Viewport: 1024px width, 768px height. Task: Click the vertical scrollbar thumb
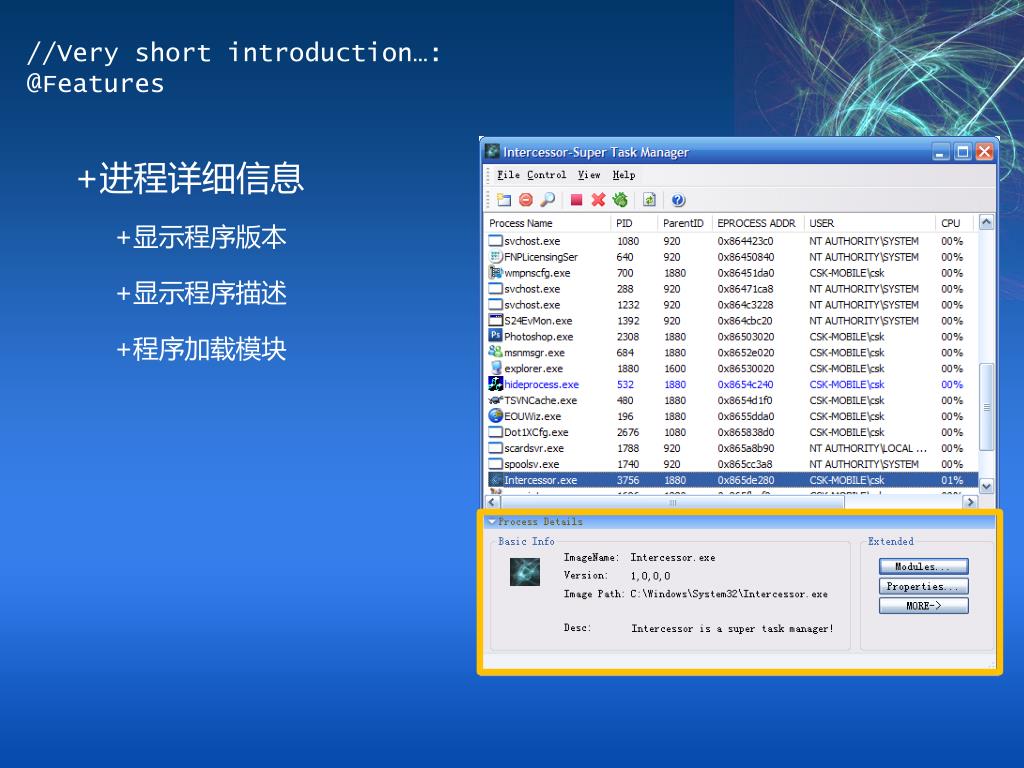(986, 407)
